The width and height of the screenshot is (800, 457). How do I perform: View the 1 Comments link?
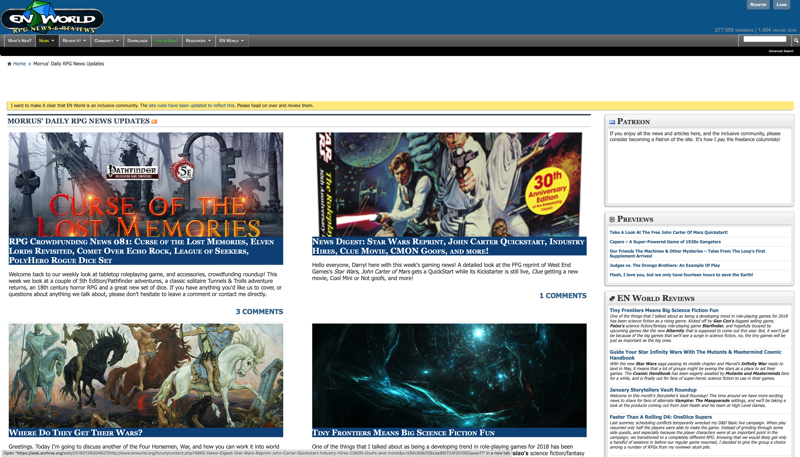pyautogui.click(x=563, y=296)
